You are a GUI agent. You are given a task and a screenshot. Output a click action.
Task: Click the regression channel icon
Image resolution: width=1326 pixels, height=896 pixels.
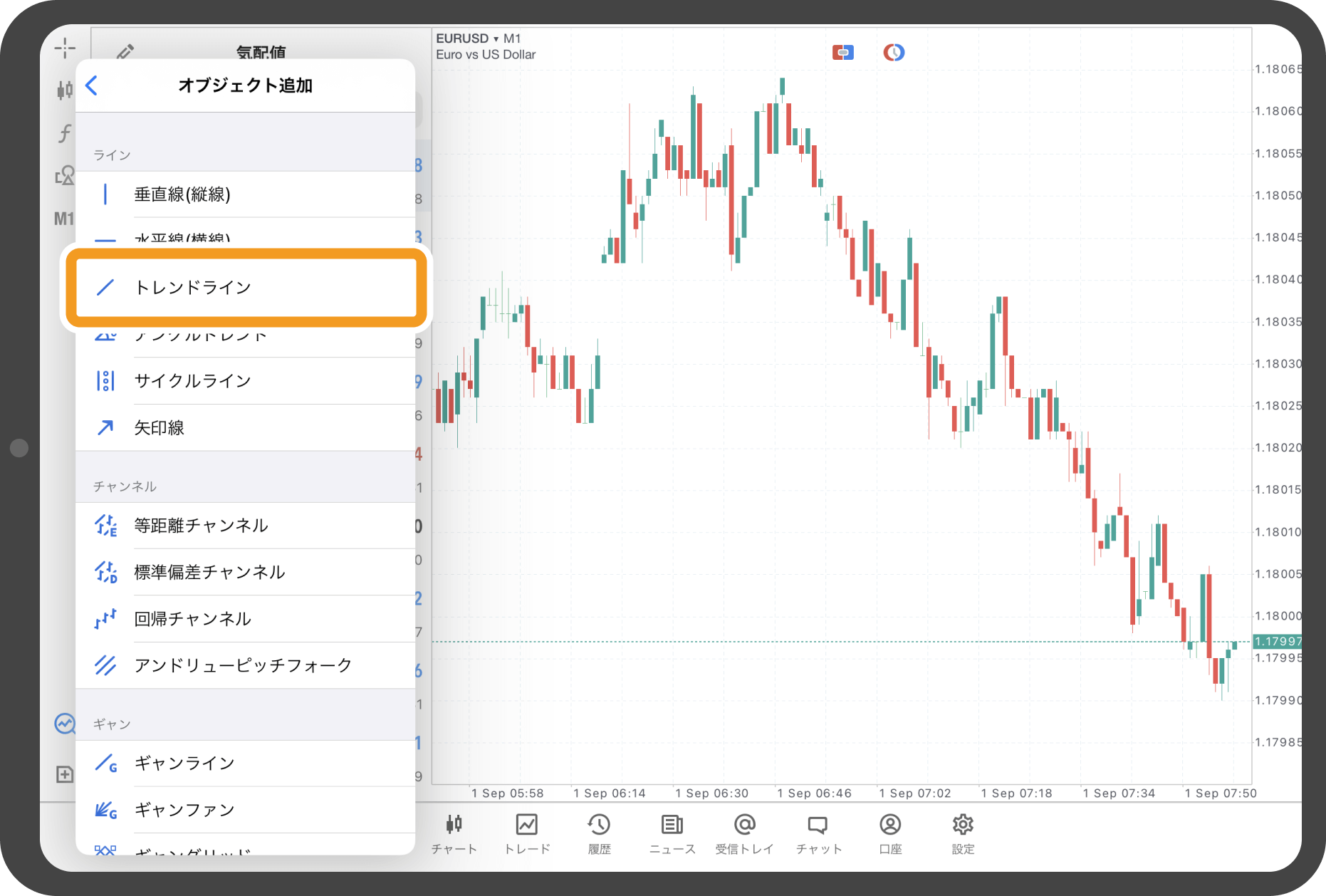click(105, 619)
